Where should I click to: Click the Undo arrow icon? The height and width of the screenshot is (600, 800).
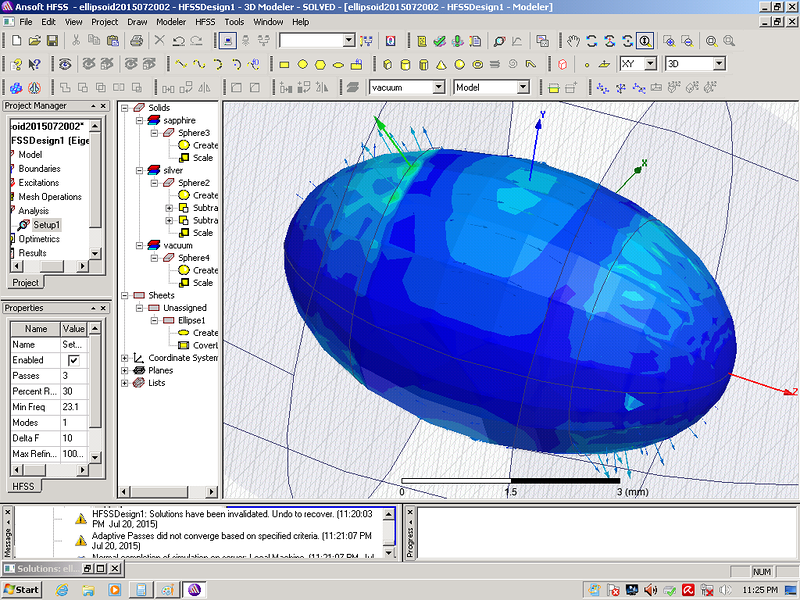click(x=179, y=41)
